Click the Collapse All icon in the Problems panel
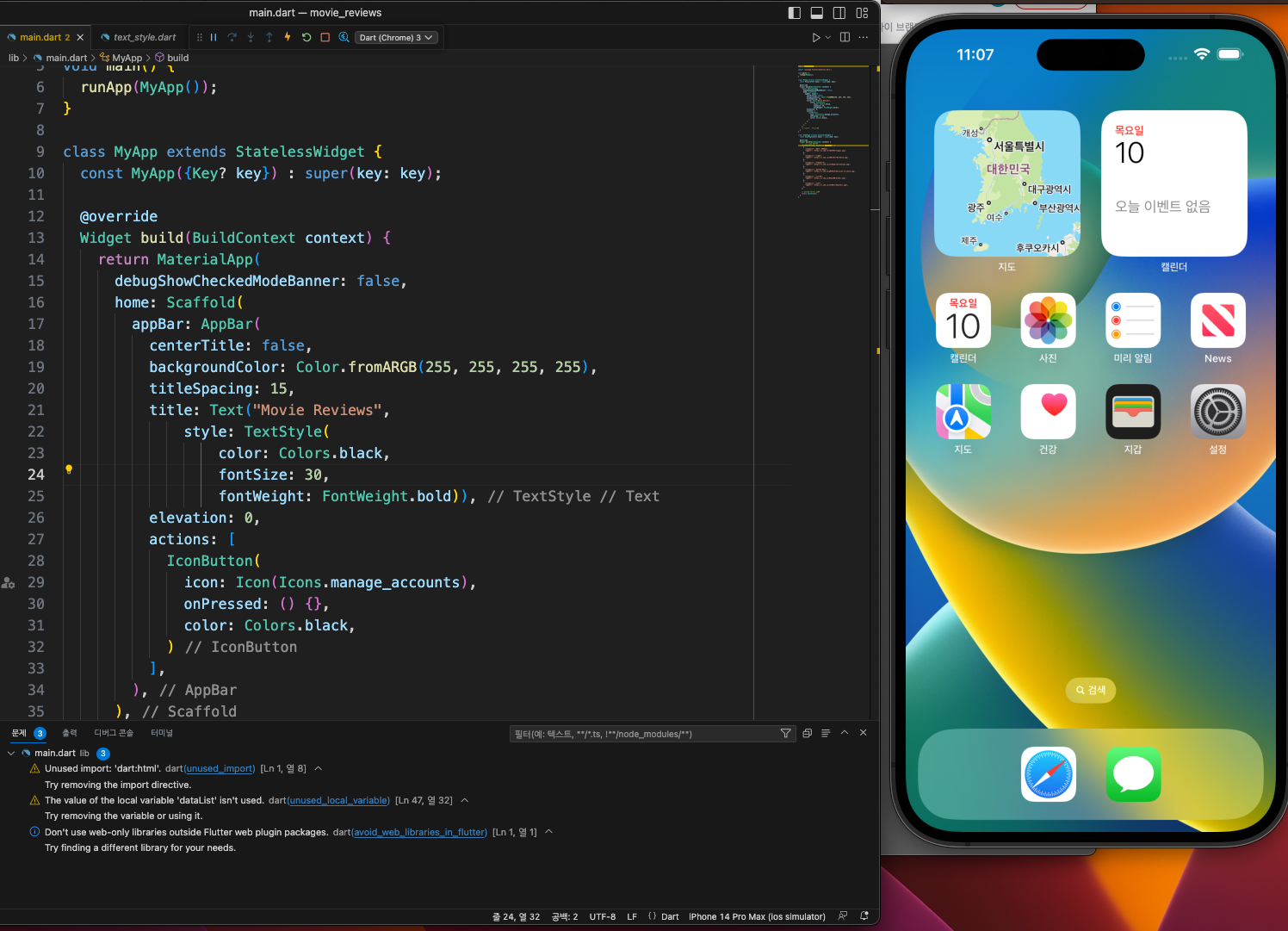The height and width of the screenshot is (931, 1288). coord(807,733)
